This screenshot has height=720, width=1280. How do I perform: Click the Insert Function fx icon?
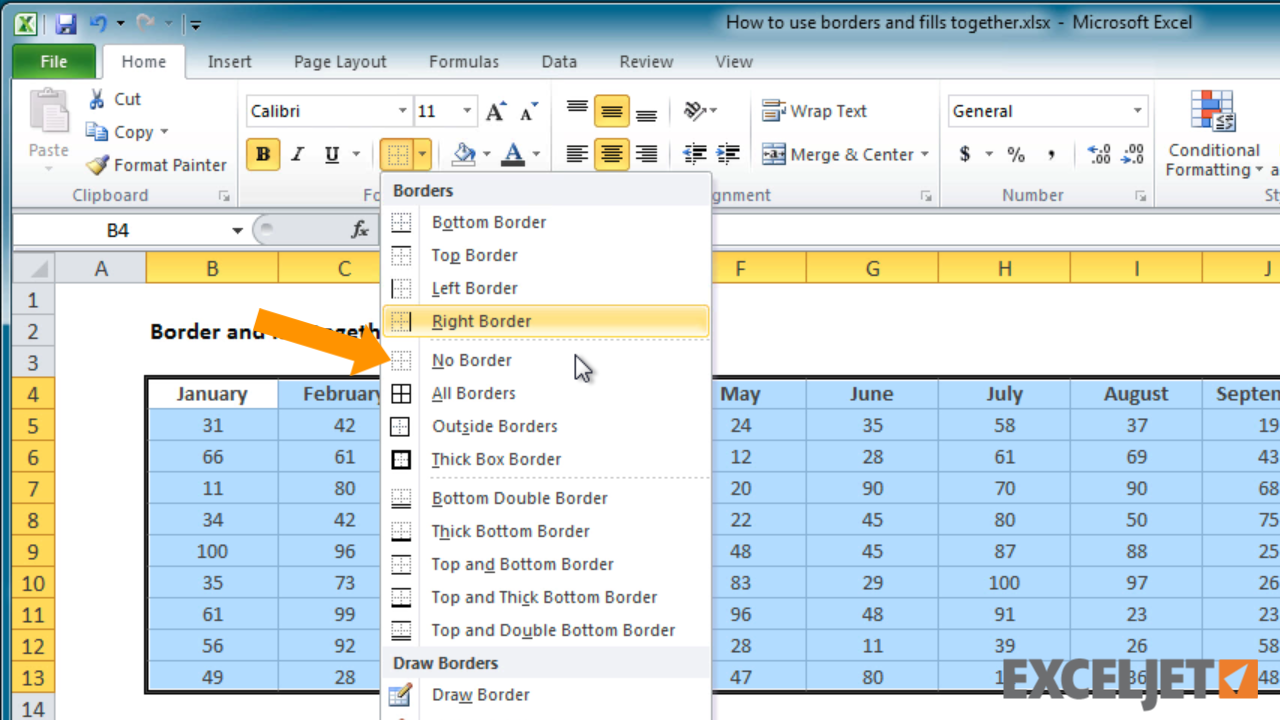tap(360, 230)
